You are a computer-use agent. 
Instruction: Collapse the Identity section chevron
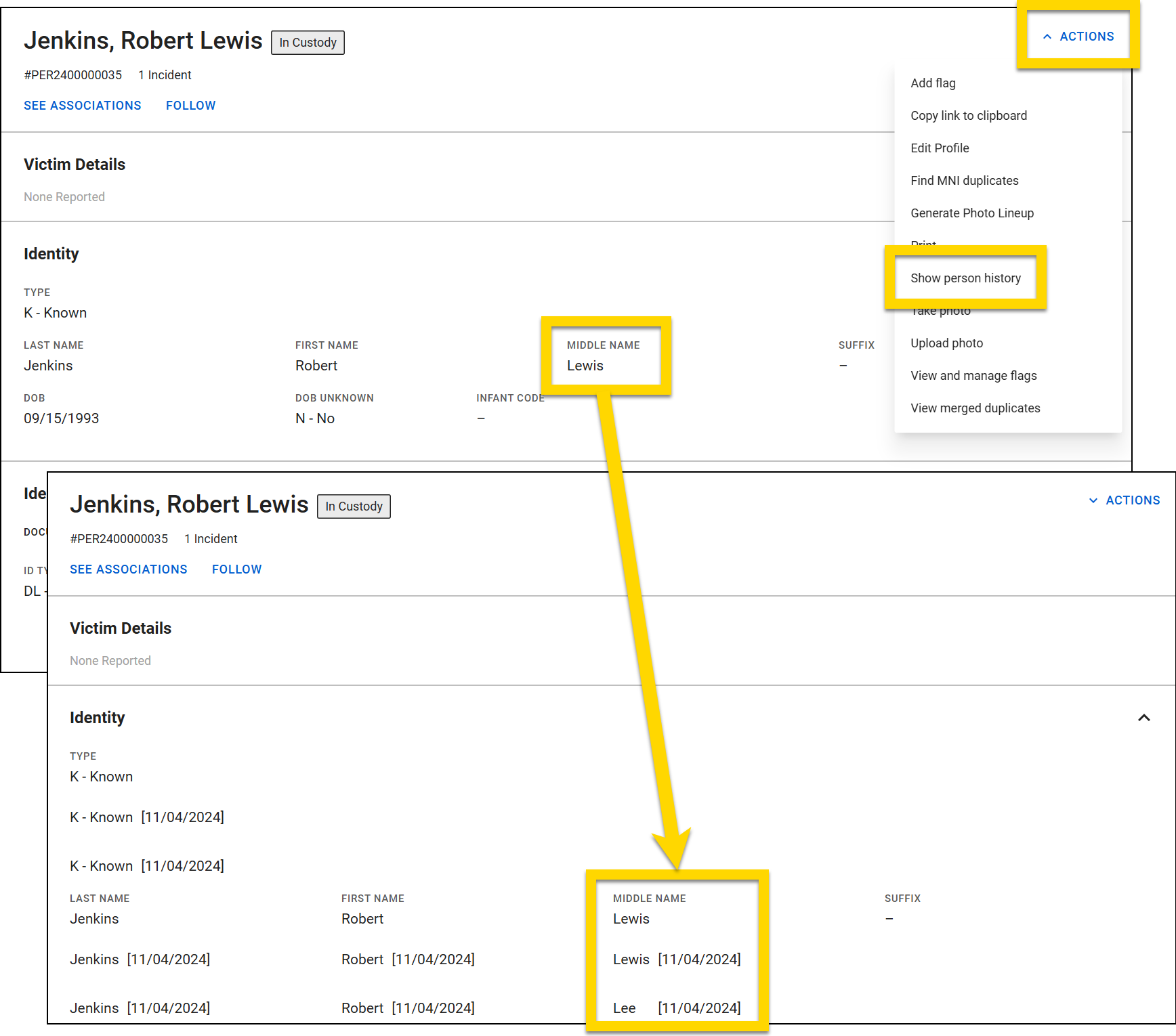pyautogui.click(x=1143, y=718)
